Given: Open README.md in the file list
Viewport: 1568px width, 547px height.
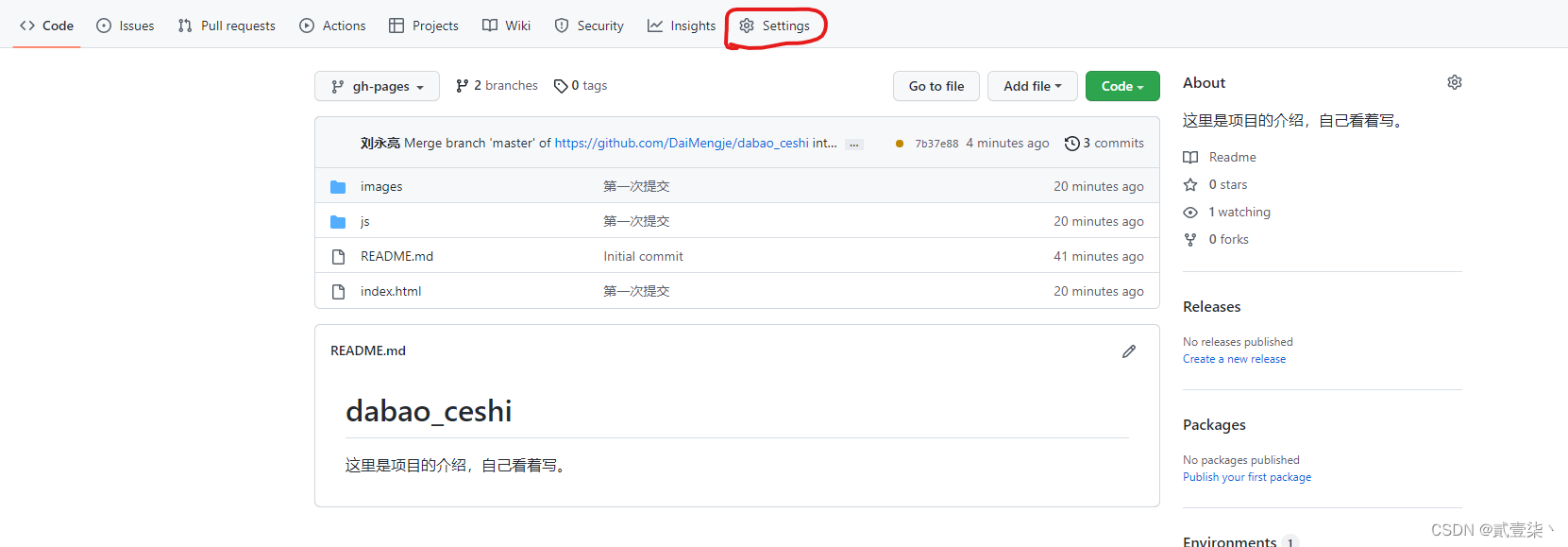Looking at the screenshot, I should (x=396, y=256).
